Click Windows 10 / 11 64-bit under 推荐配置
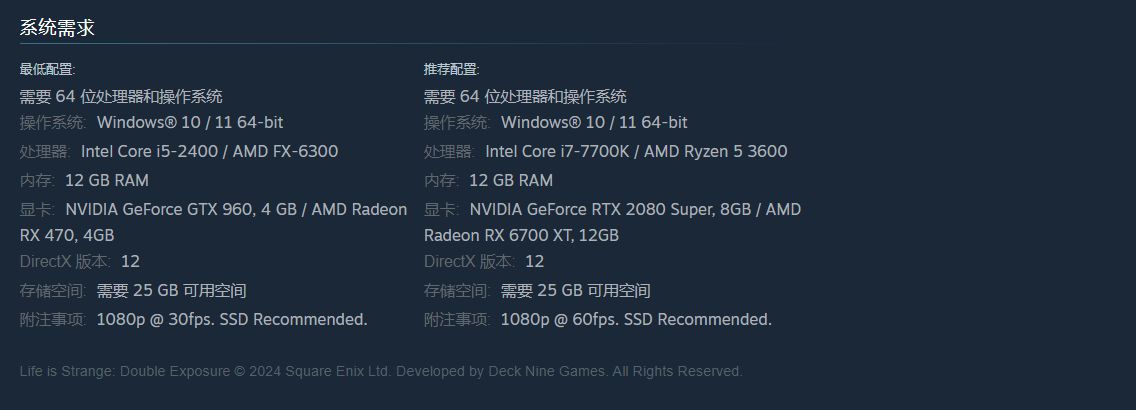This screenshot has height=410, width=1136. point(594,123)
